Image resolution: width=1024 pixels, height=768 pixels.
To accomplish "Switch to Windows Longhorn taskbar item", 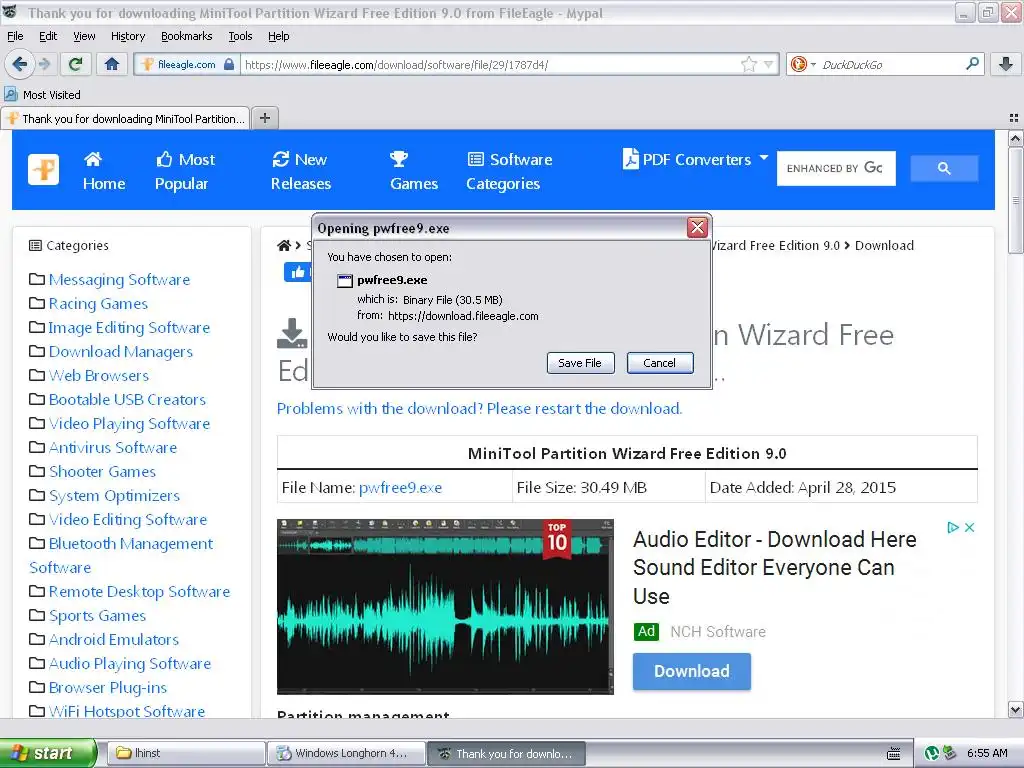I will point(346,753).
